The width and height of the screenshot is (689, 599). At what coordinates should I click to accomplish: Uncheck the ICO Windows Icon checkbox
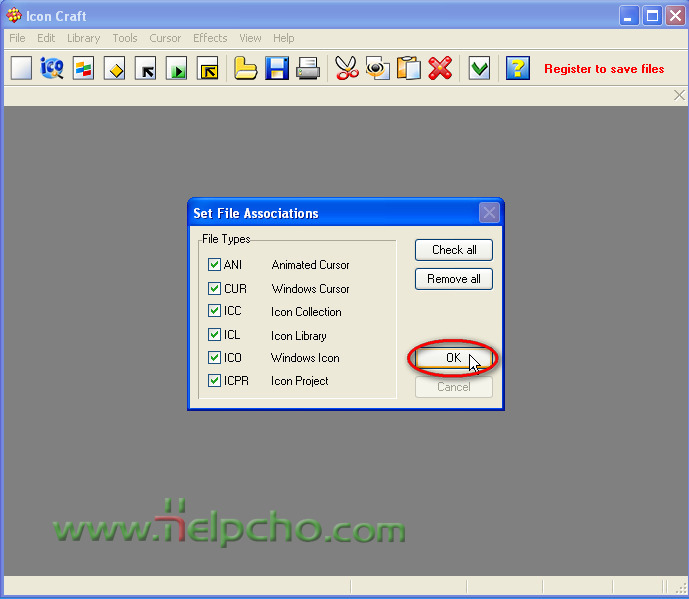coord(214,357)
